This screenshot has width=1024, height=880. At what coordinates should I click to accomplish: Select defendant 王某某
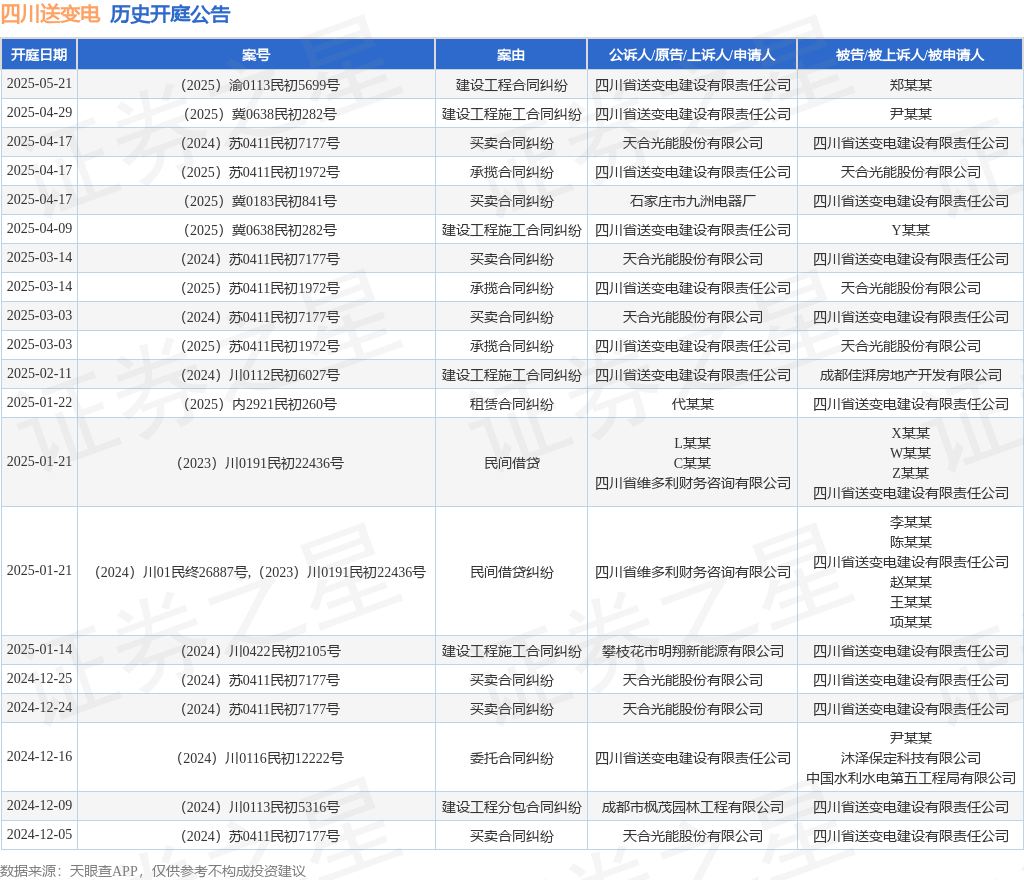pyautogui.click(x=910, y=602)
